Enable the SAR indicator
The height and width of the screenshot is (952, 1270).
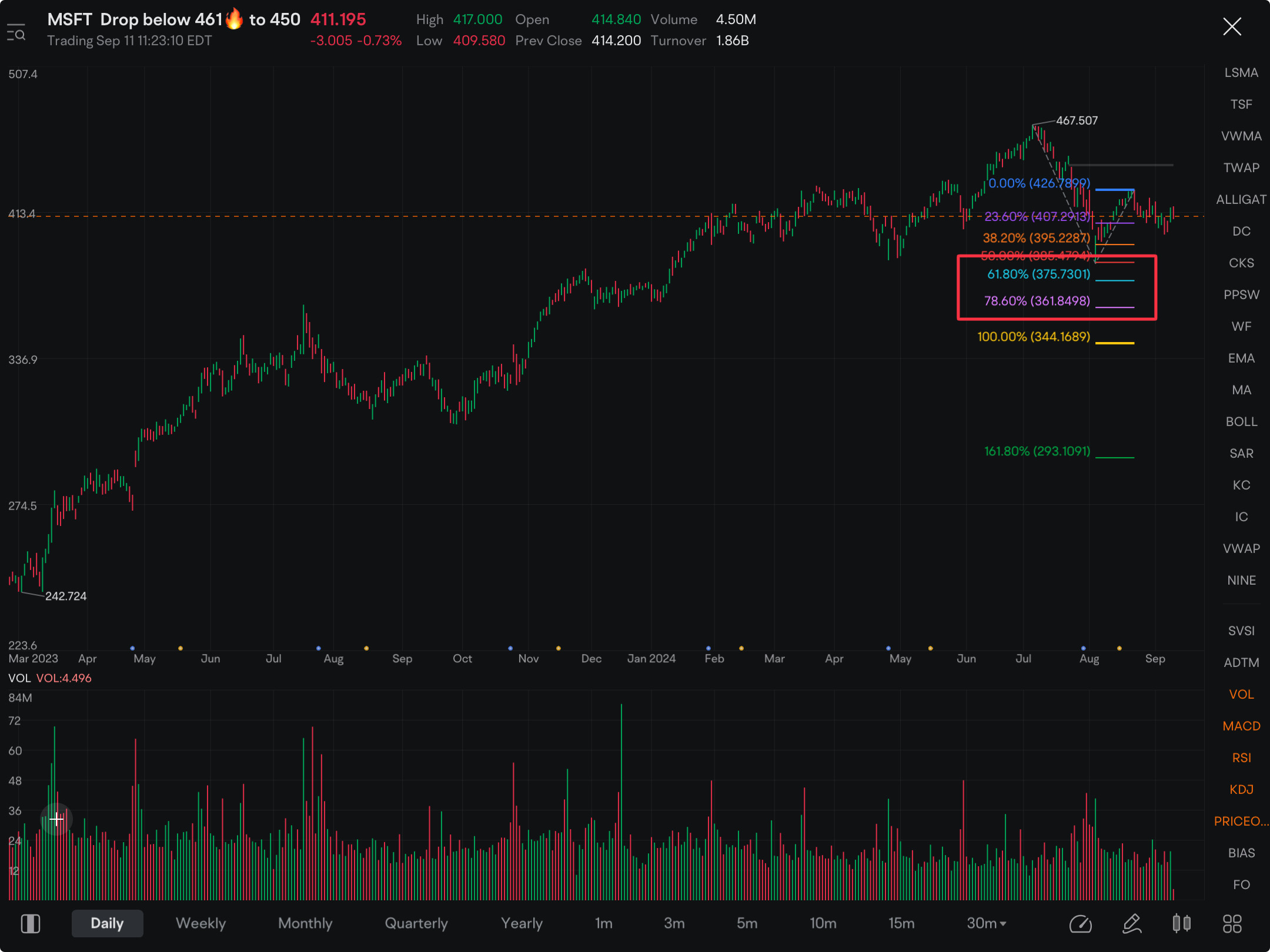point(1241,453)
